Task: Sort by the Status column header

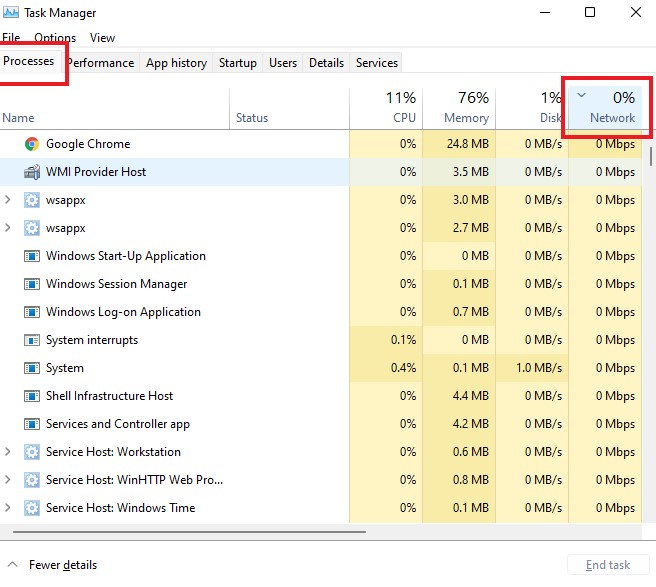Action: [x=289, y=108]
